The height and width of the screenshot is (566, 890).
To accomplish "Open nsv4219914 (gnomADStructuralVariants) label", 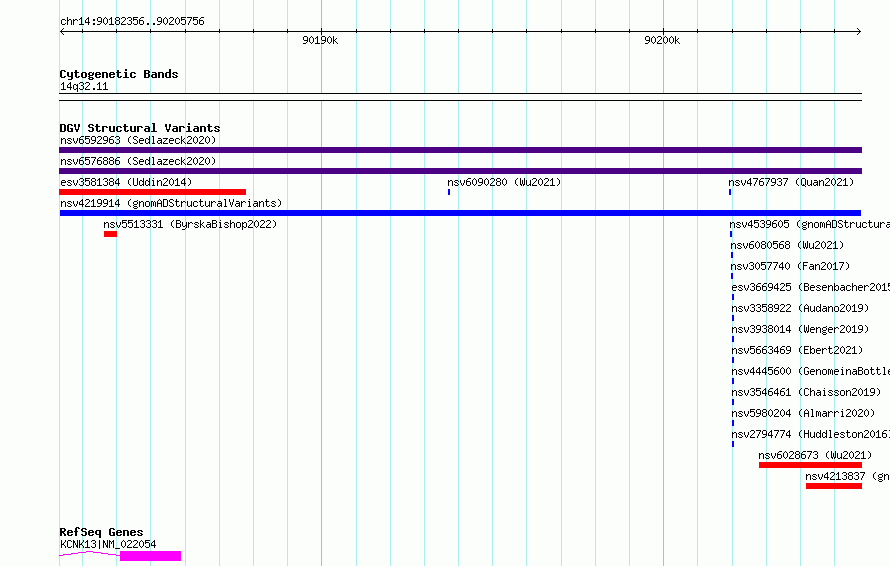I will click(171, 203).
